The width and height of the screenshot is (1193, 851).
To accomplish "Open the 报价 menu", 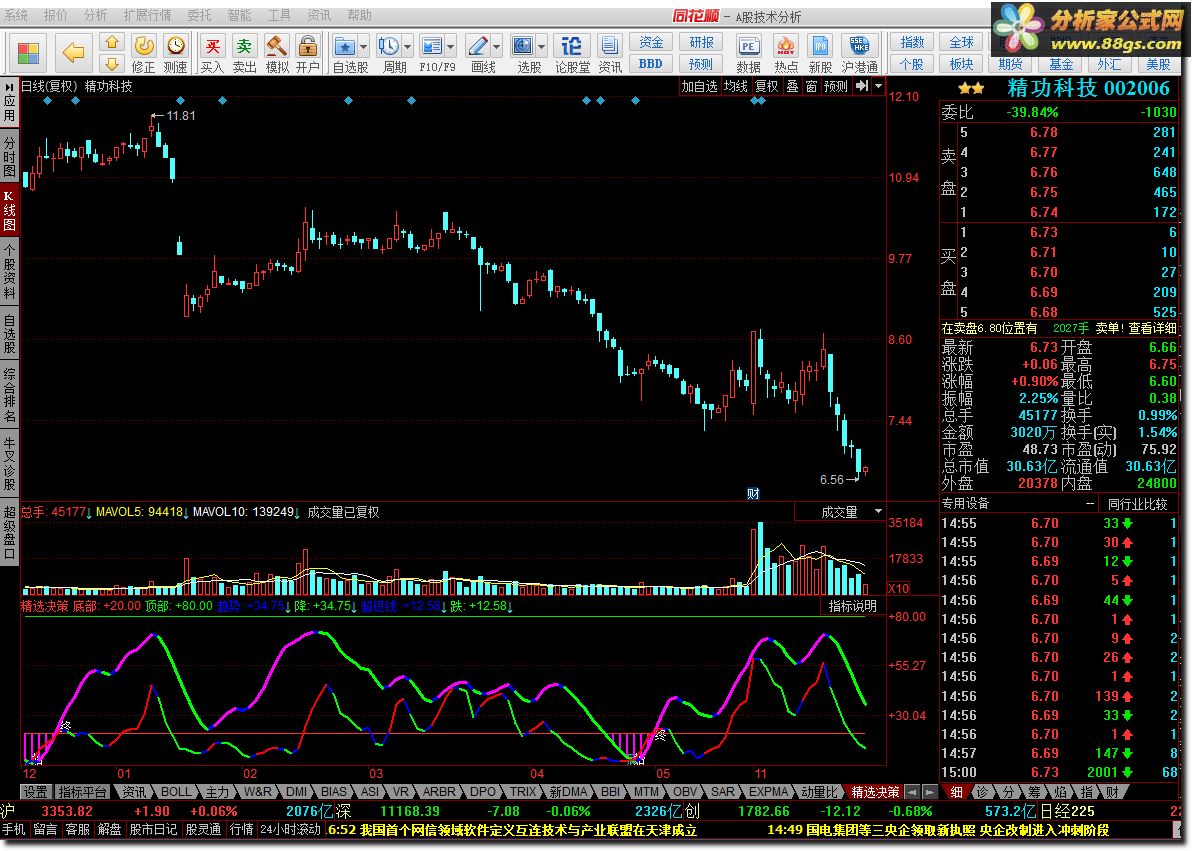I will [56, 15].
